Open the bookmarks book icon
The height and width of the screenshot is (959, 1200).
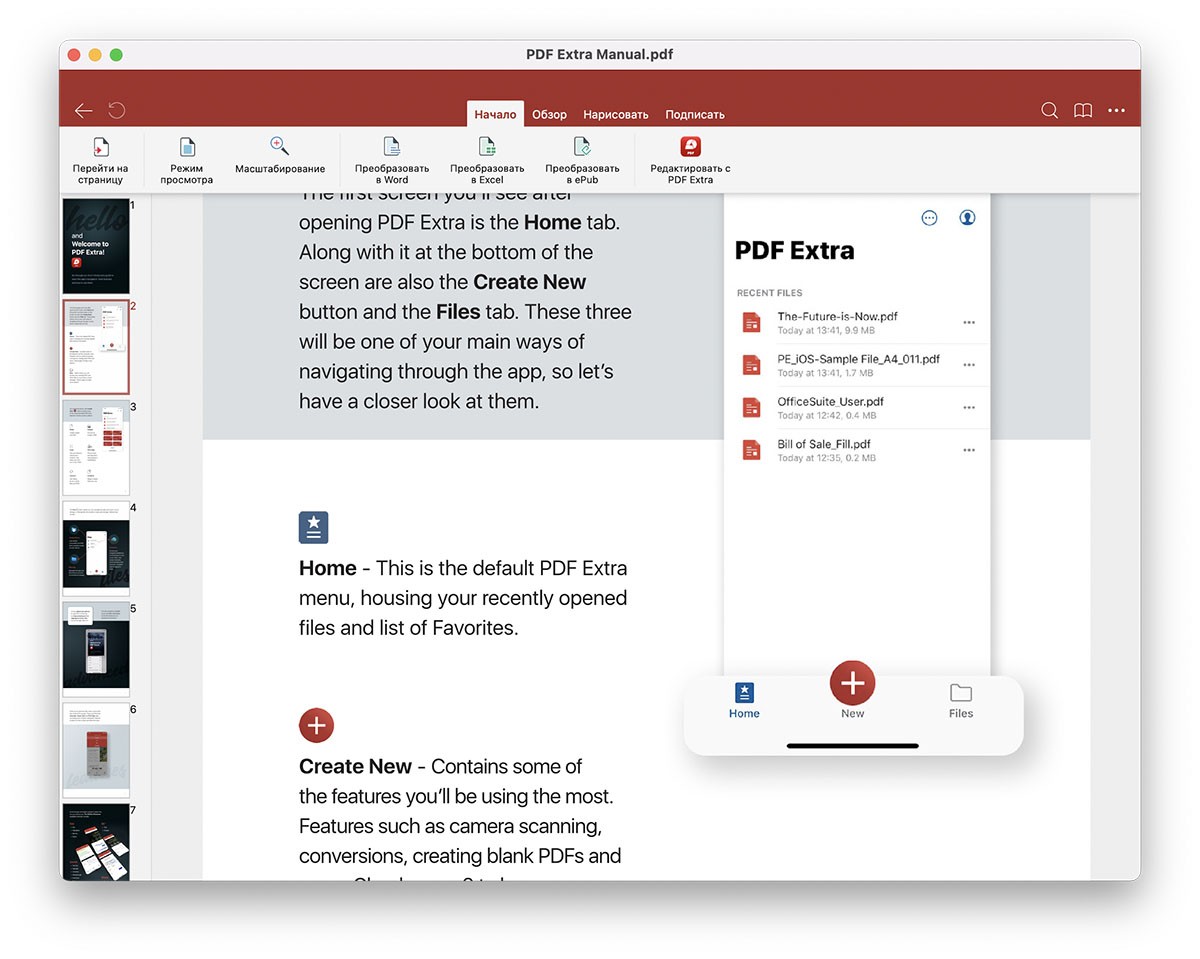click(x=1083, y=111)
